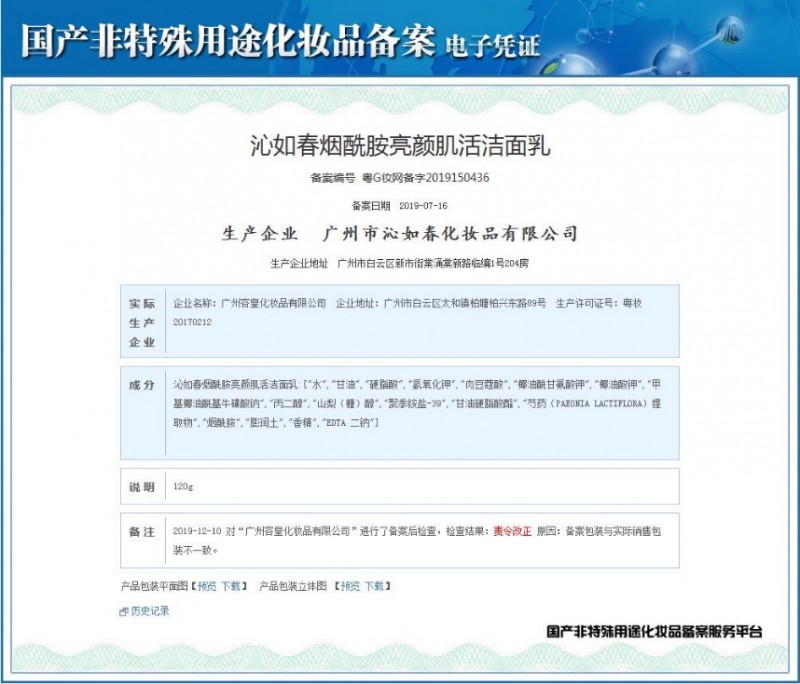This screenshot has height=684, width=800.
Task: Download the product packaging flat image (产品包装平面图 下载)
Action: click(231, 586)
